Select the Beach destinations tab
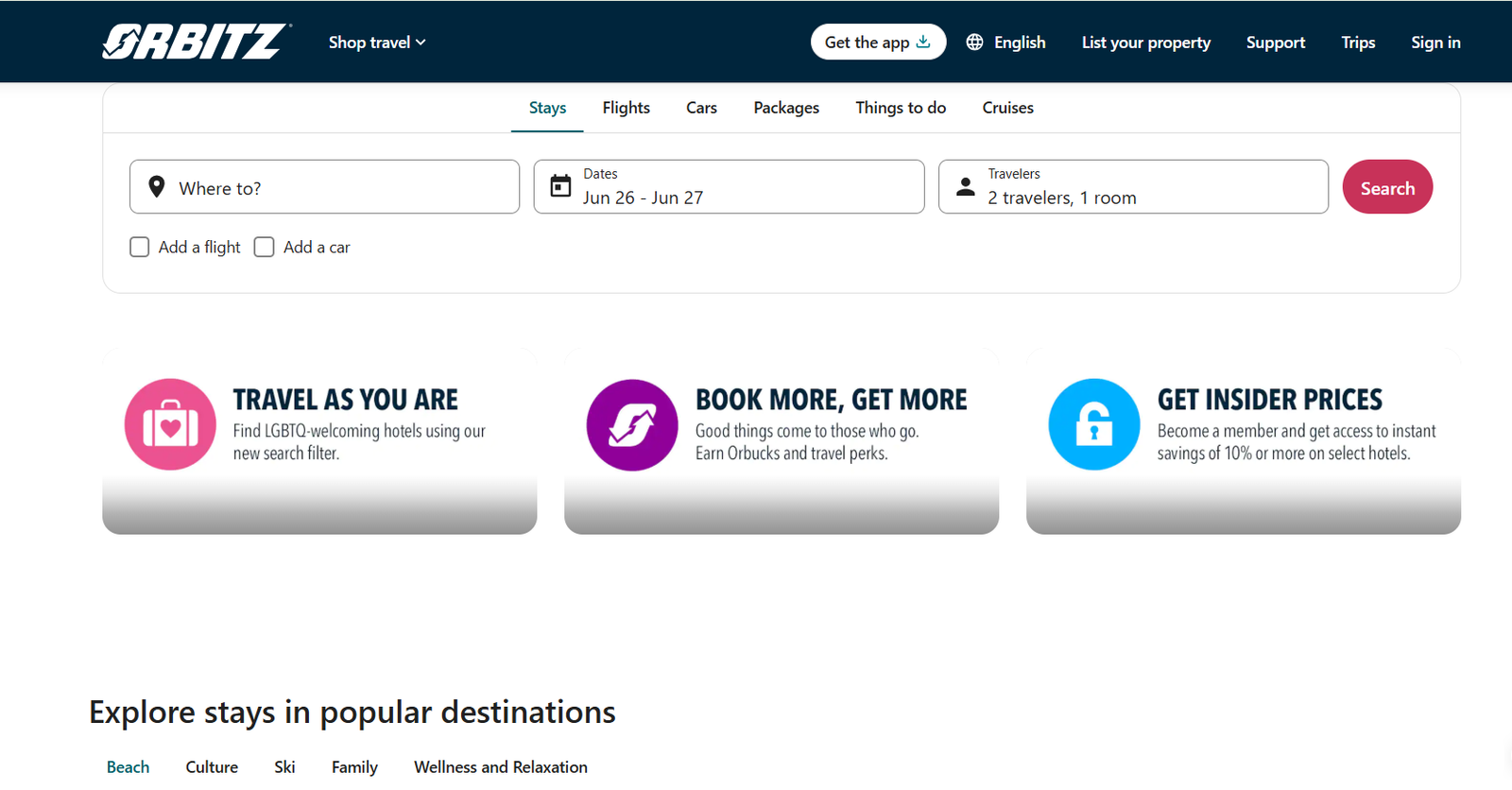Viewport: 1512px width, 790px height. click(128, 767)
